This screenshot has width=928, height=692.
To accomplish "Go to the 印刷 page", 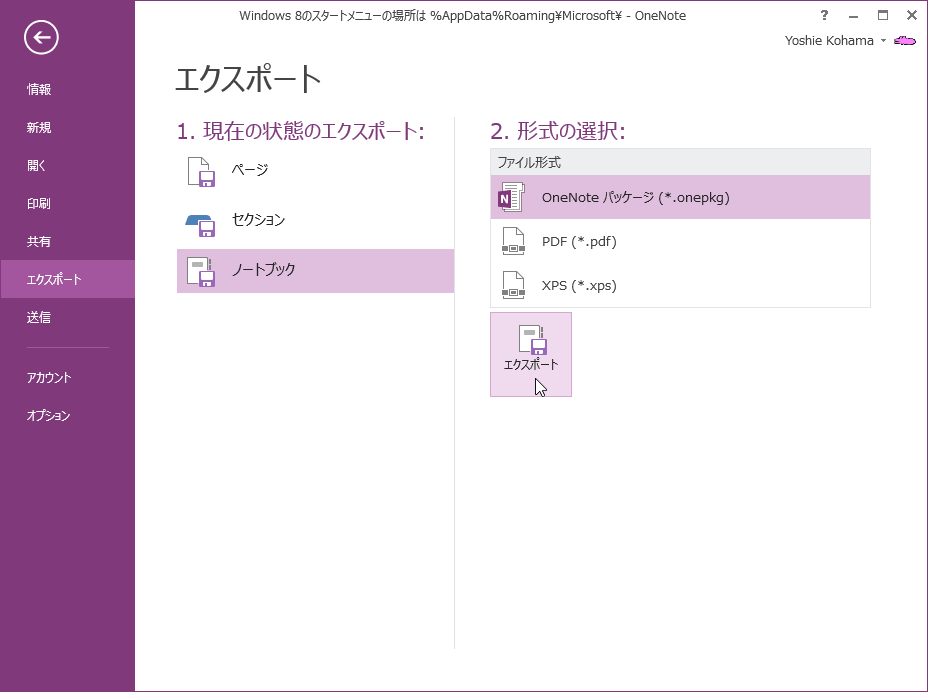I will [39, 203].
